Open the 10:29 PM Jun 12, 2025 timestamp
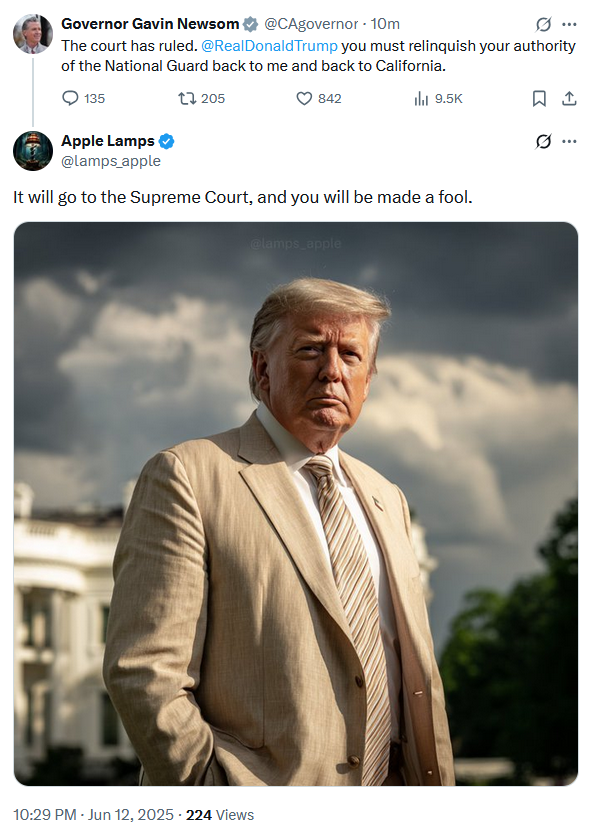 93,815
